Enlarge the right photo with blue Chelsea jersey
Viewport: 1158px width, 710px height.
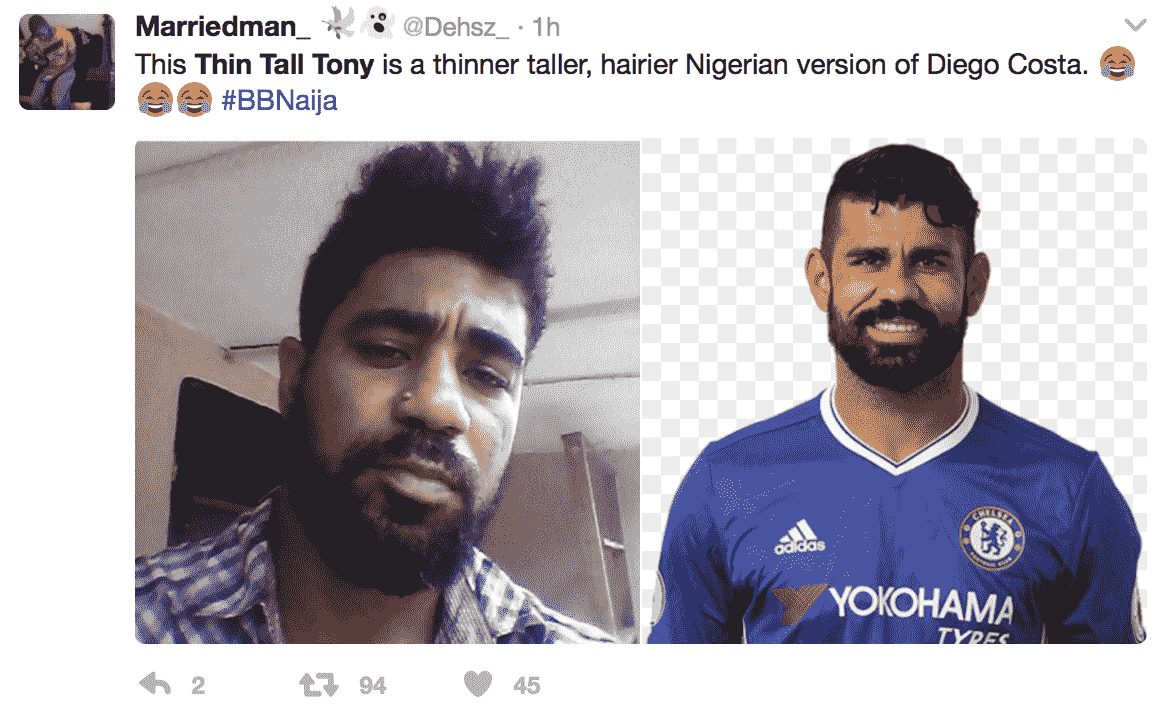click(894, 392)
